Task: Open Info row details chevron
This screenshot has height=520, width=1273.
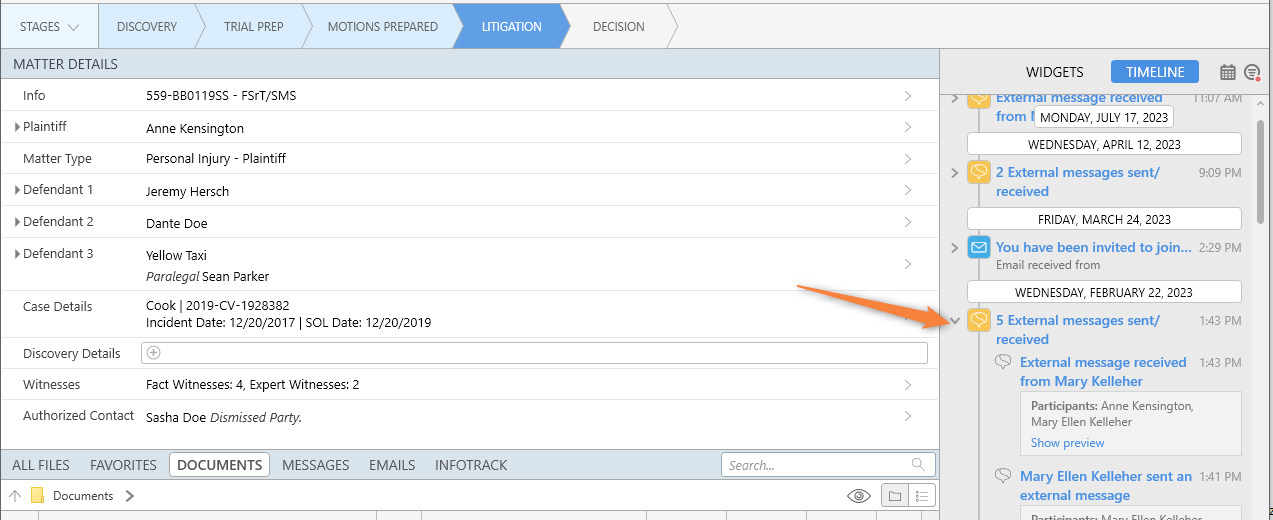Action: tap(908, 96)
